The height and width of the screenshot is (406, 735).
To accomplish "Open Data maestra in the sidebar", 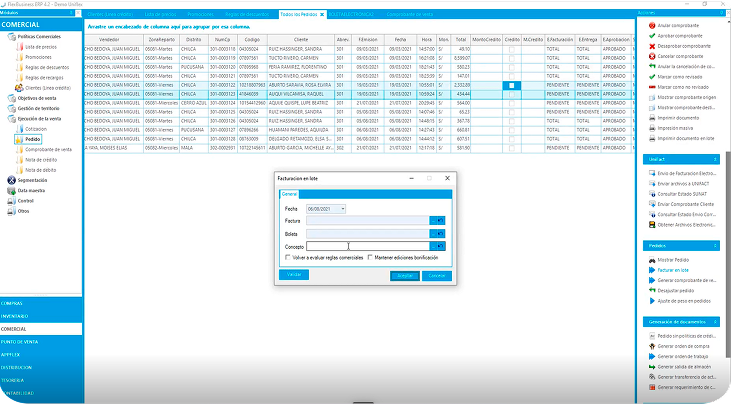I will point(11,189).
